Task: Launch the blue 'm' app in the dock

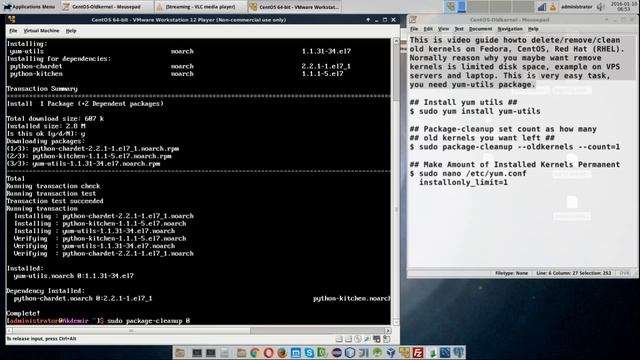Action: 296,353
